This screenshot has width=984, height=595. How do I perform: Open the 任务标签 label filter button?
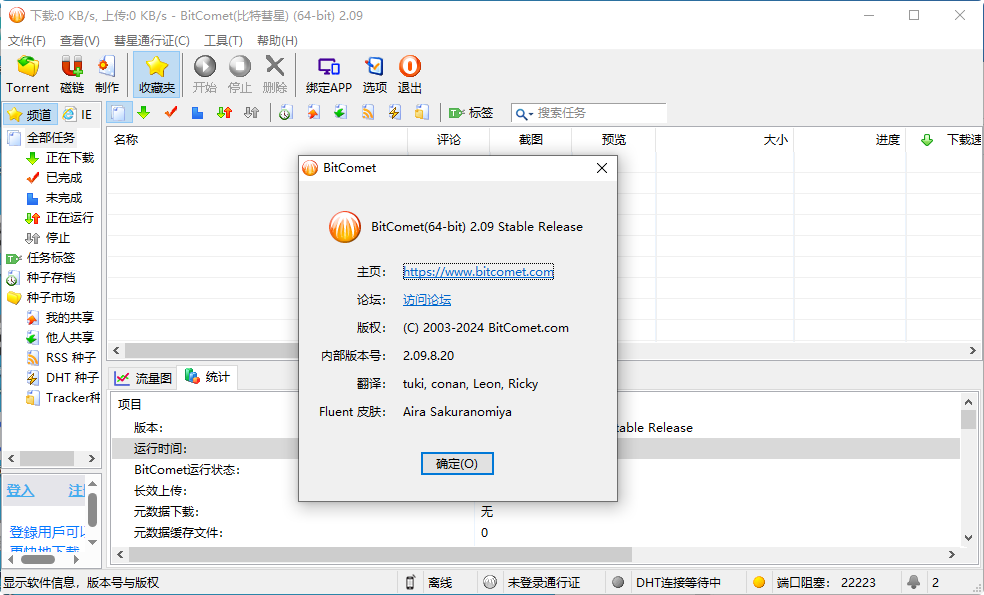(52, 258)
